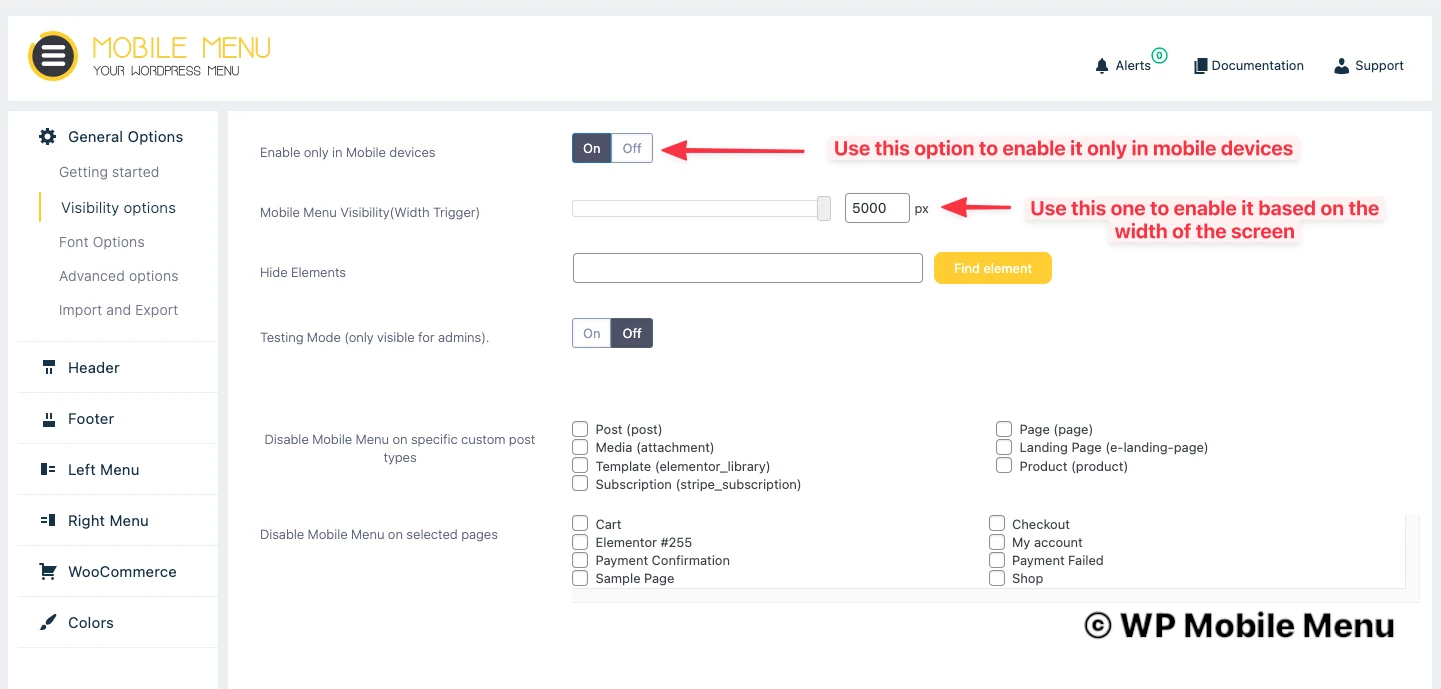Focus the Hide Elements text field
This screenshot has height=689, width=1441.
[x=748, y=268]
